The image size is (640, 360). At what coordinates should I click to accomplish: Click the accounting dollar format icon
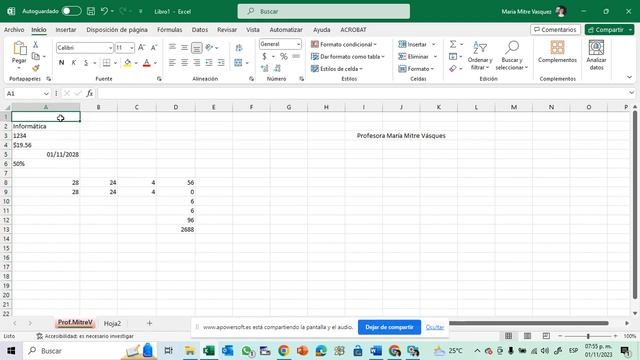(x=264, y=56)
